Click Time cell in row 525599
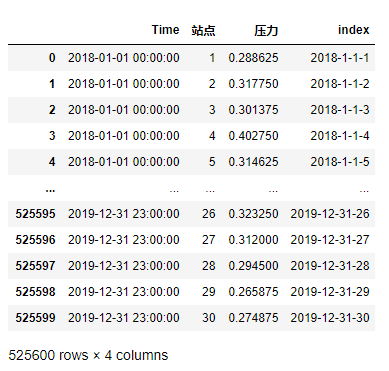This screenshot has height=371, width=389. [124, 318]
